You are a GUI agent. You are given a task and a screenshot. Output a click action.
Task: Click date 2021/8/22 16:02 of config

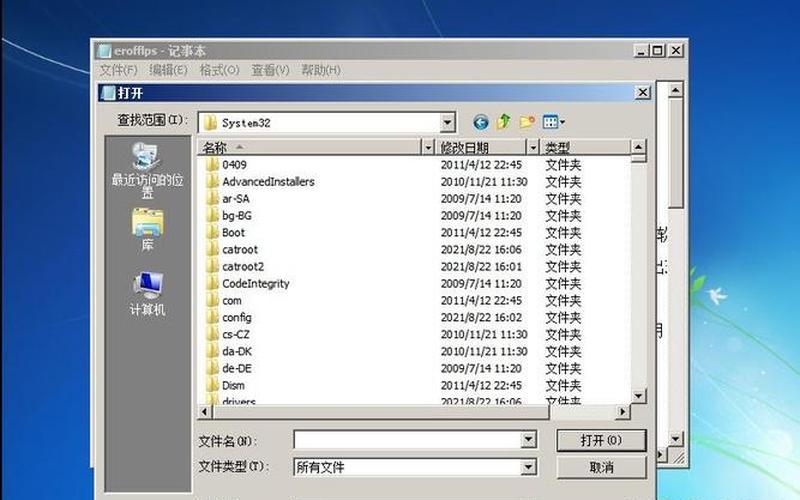[x=481, y=317]
